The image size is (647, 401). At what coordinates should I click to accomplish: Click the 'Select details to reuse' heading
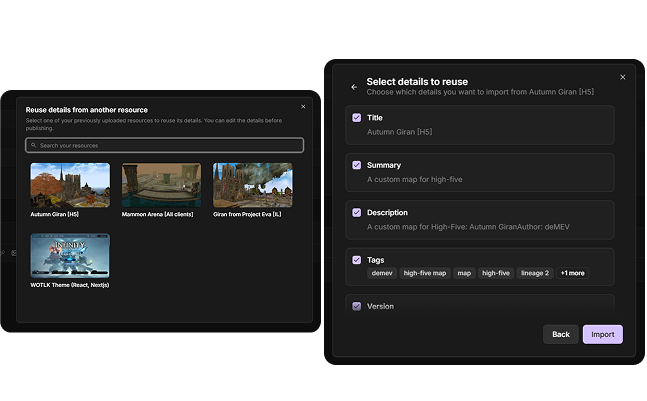click(417, 82)
